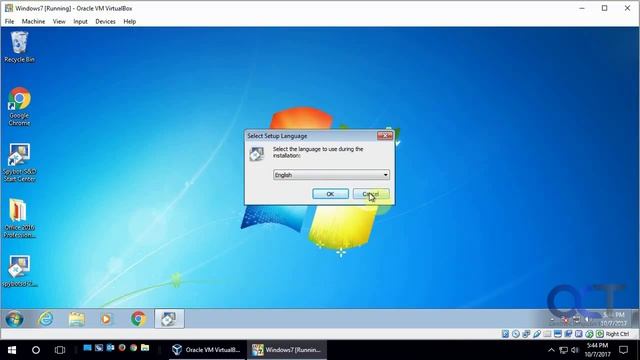Switch to Oracle VM VirtualBox taskbar button
Image resolution: width=640 pixels, height=360 pixels.
[x=206, y=350]
